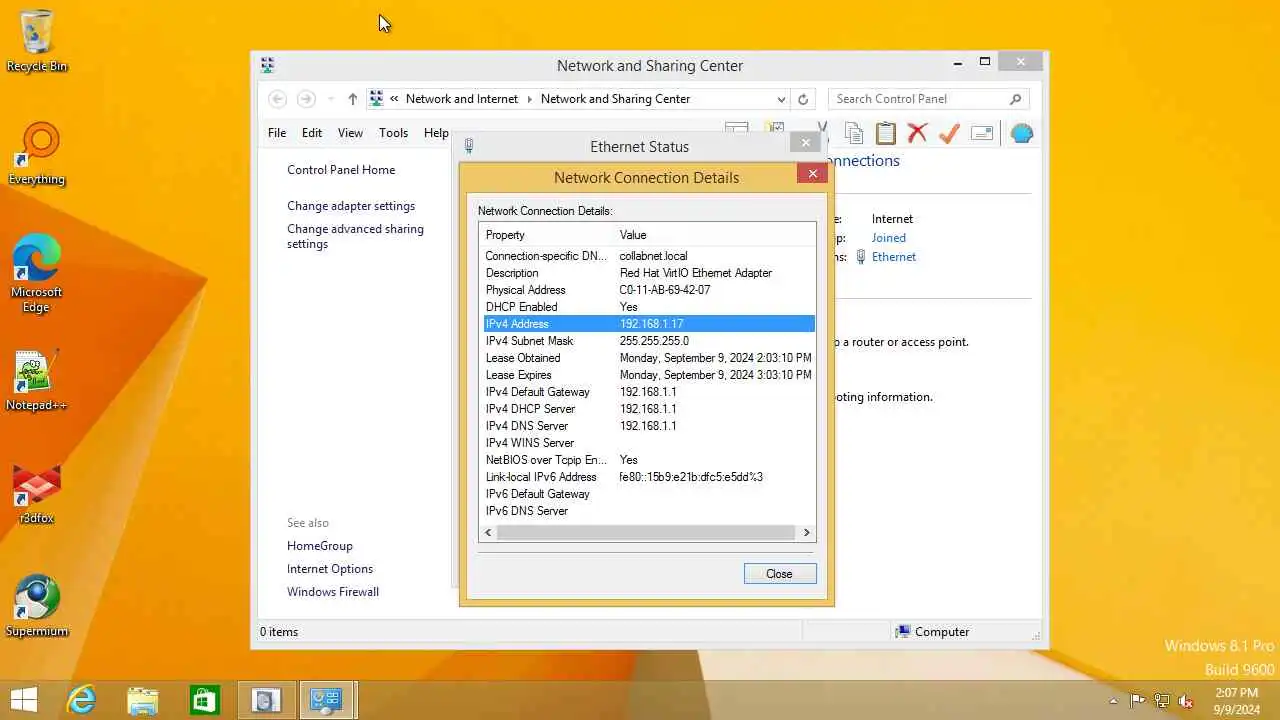Screen dimensions: 1280x720
Task: Click the Joined HomeGroup link
Action: click(x=888, y=238)
